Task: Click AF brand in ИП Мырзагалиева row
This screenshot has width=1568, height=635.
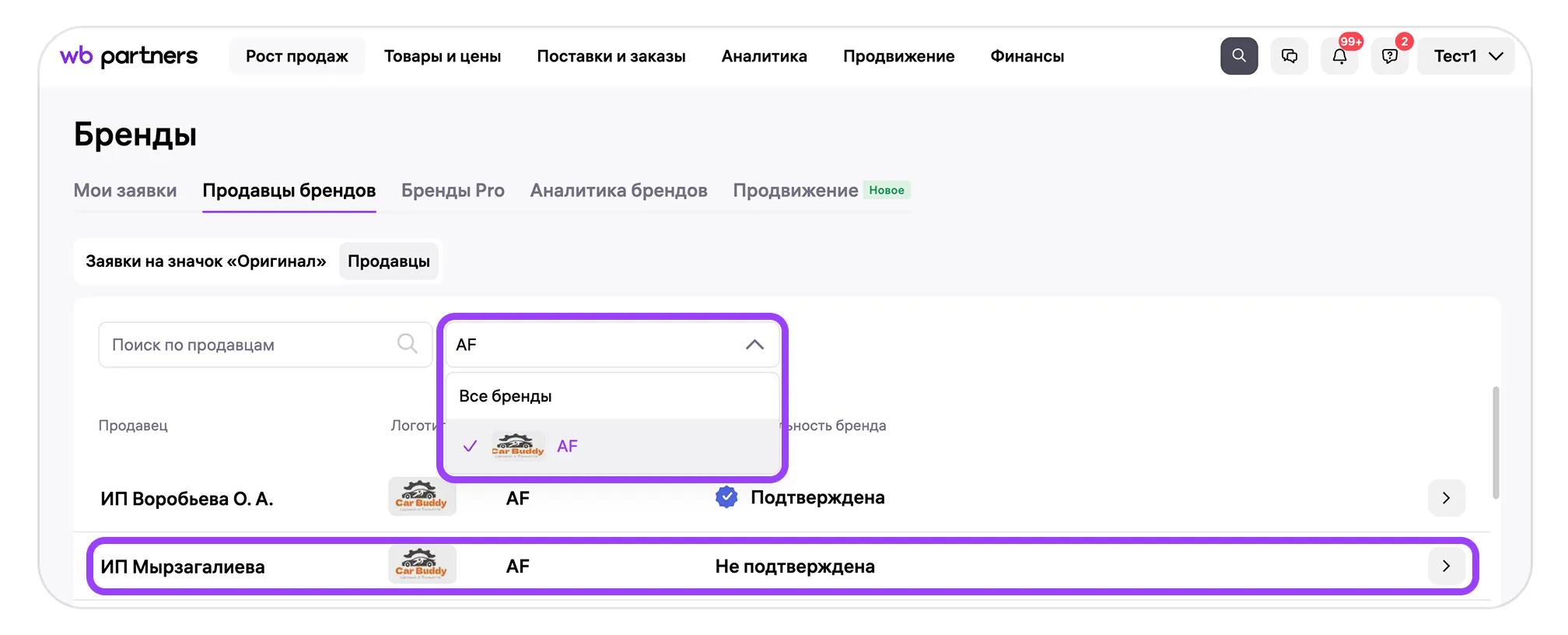Action: 518,567
